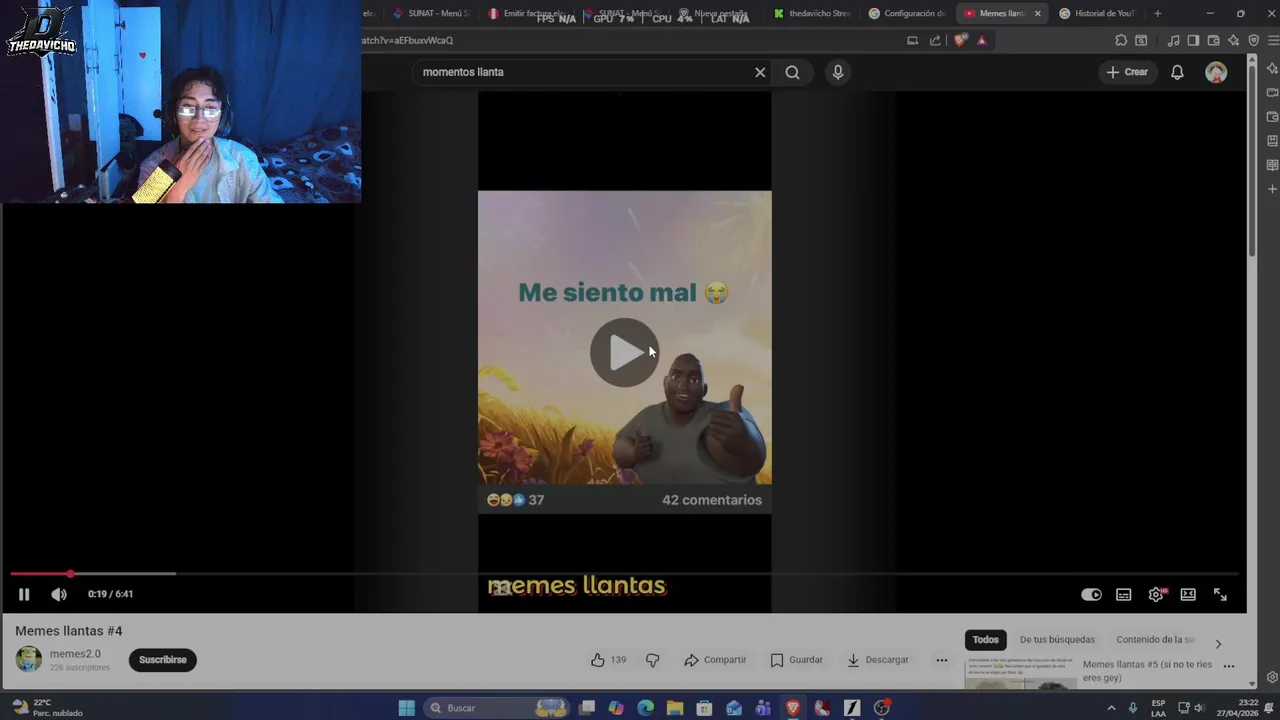Switch to theater mode icon
Viewport: 1280px width, 720px height.
(x=1188, y=594)
